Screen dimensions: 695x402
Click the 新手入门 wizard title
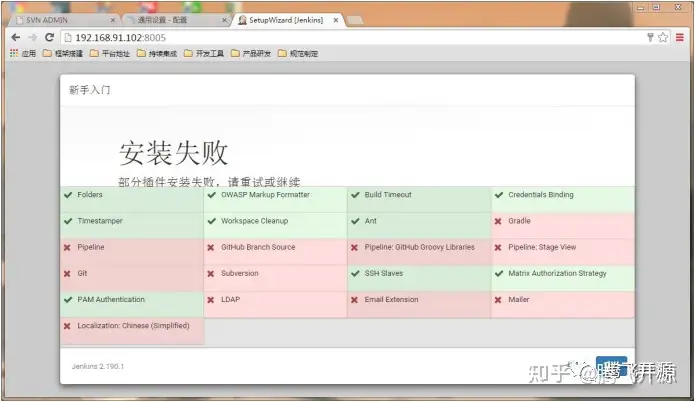(x=90, y=90)
